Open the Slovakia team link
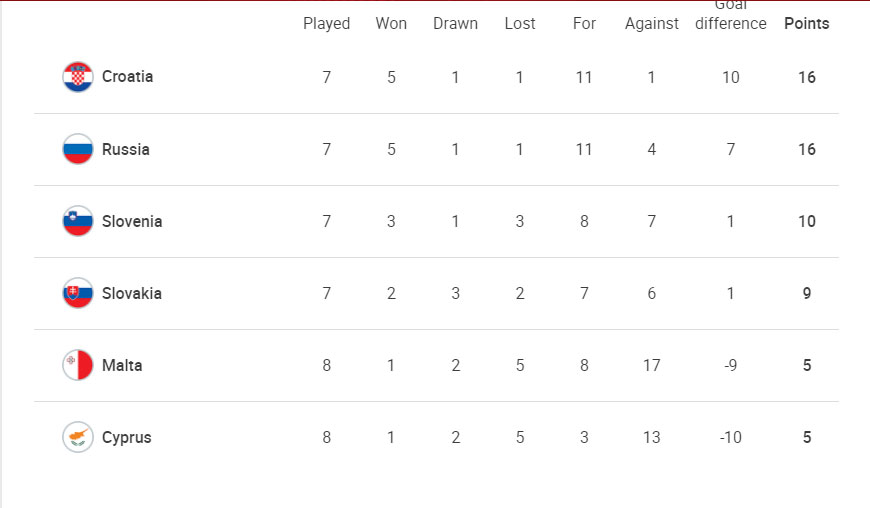The image size is (870, 508). (132, 293)
